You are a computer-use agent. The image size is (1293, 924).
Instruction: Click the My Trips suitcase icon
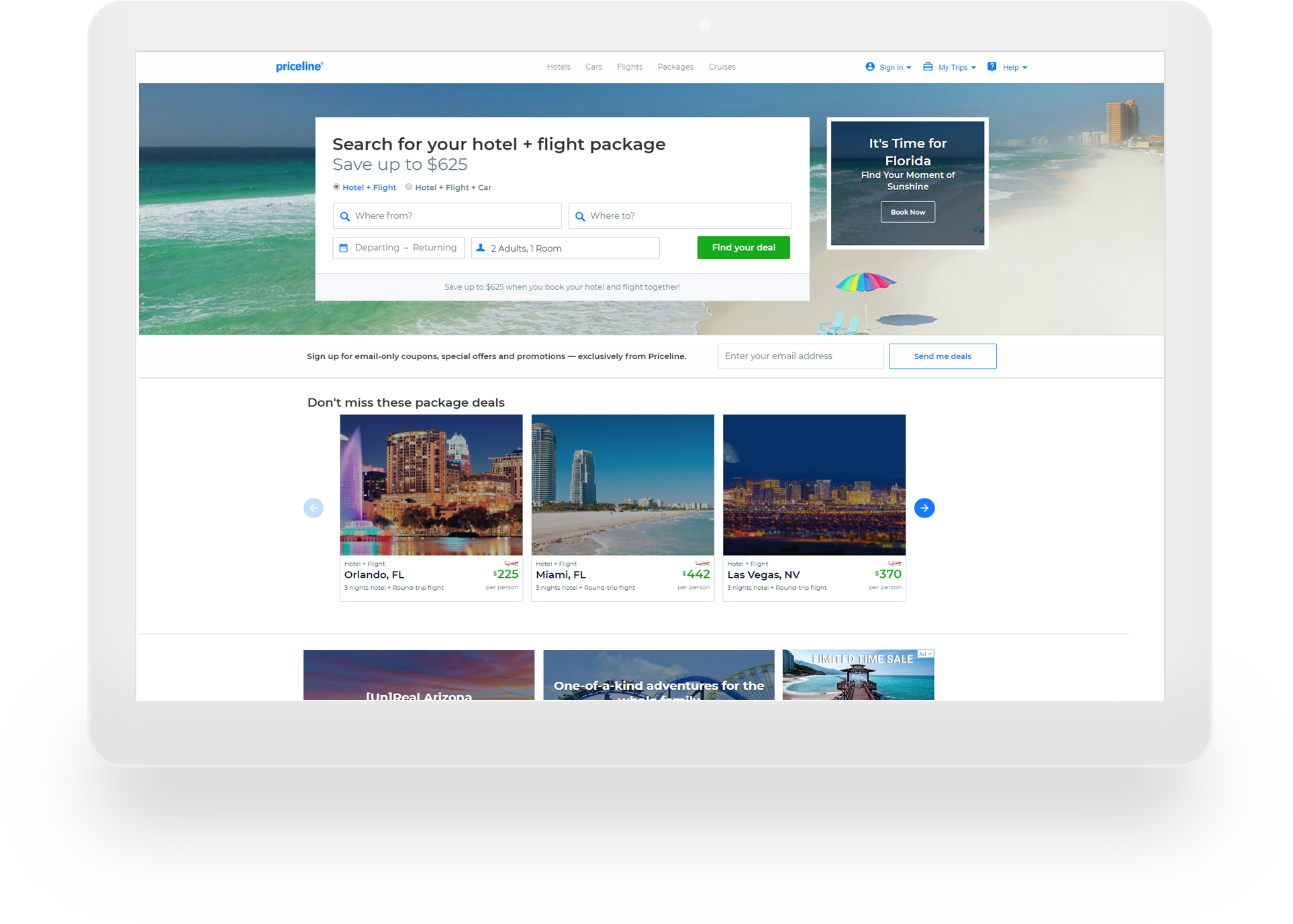click(x=928, y=66)
